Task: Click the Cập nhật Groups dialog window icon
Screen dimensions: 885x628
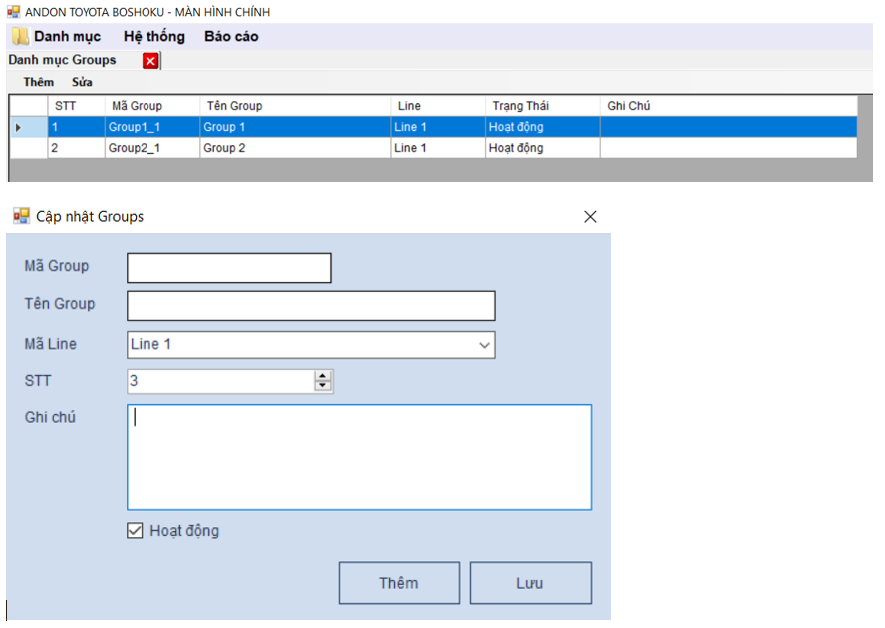Action: (21, 216)
